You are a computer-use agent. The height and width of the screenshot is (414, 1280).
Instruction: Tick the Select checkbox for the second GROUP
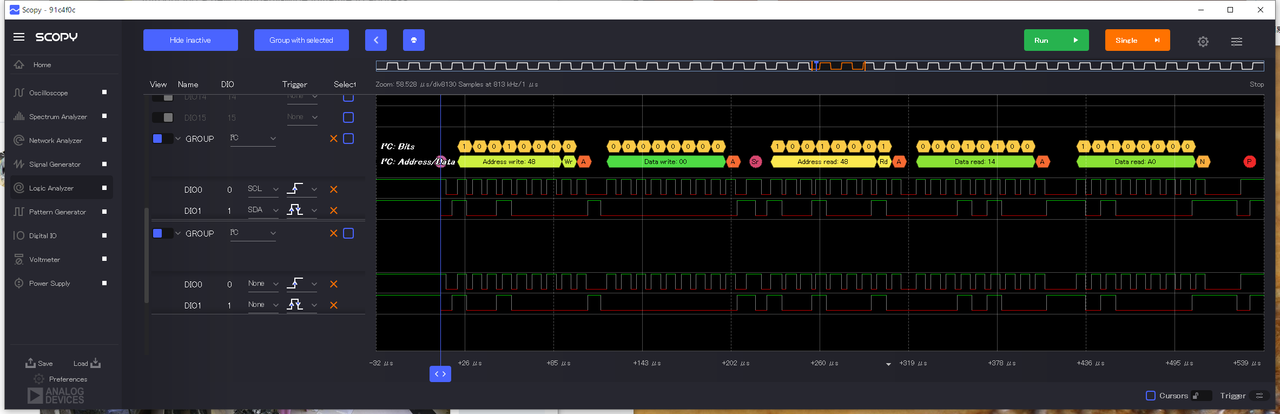point(348,233)
